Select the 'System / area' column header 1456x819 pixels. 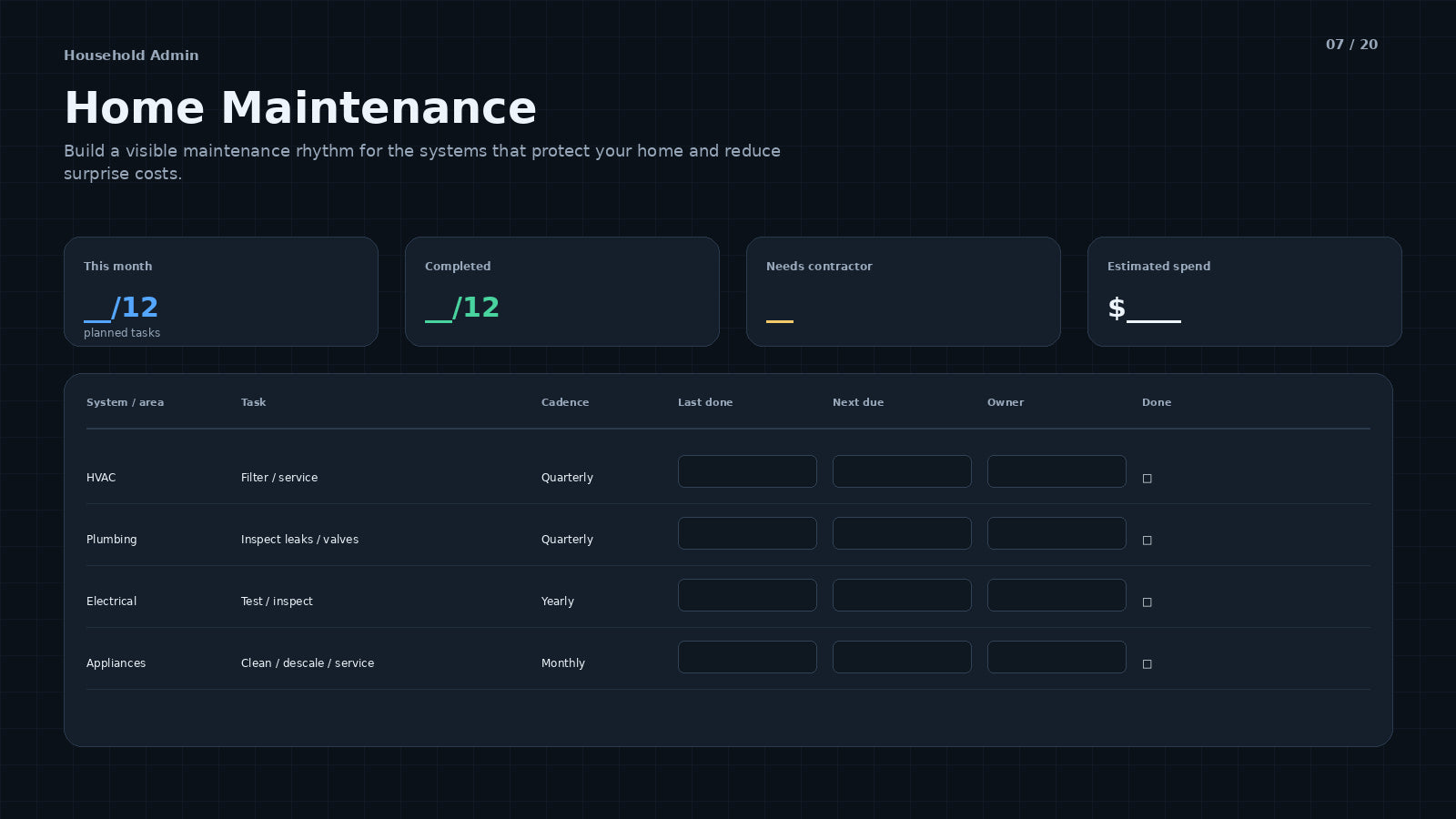coord(125,402)
